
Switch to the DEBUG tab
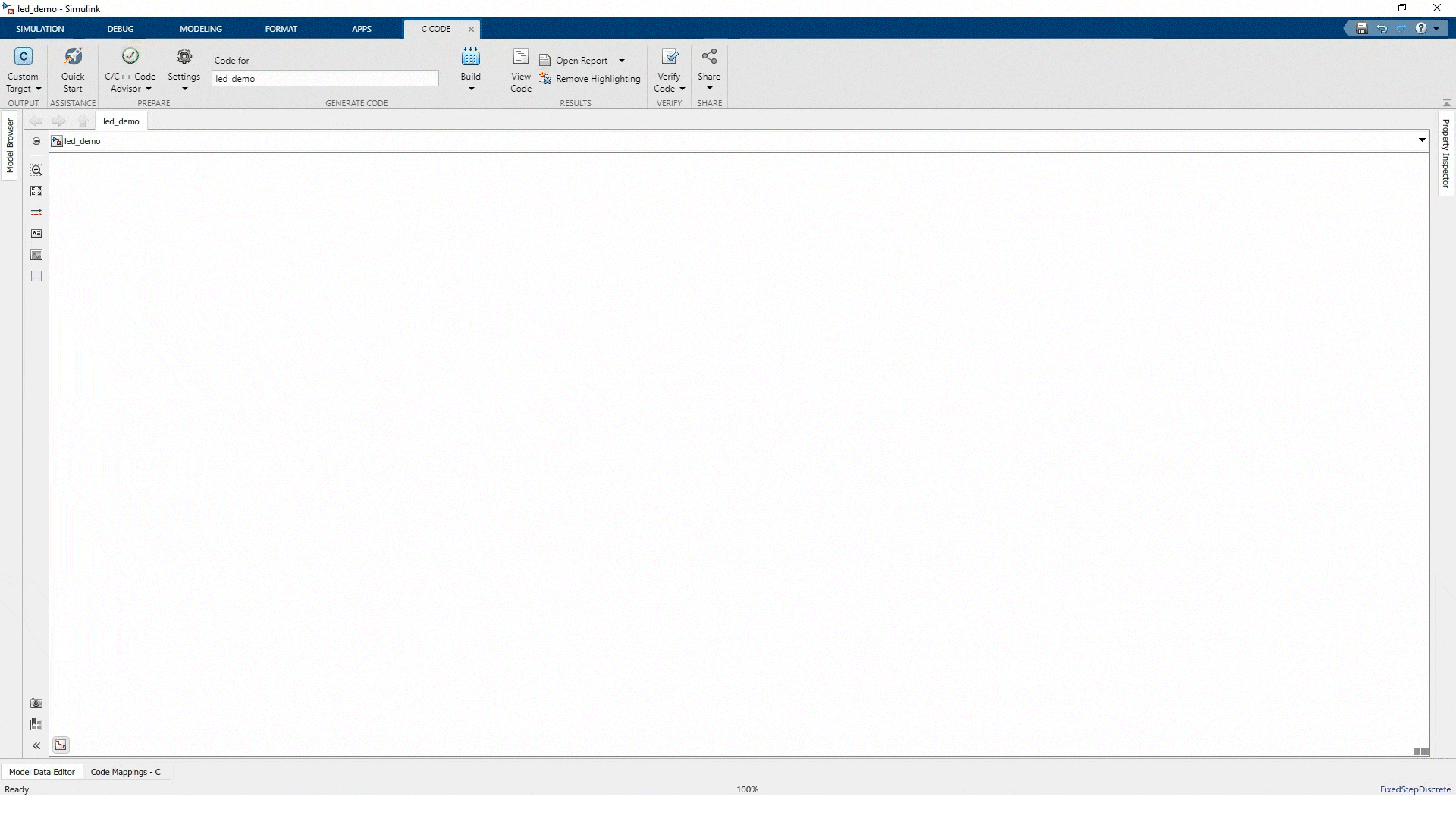pyautogui.click(x=121, y=29)
